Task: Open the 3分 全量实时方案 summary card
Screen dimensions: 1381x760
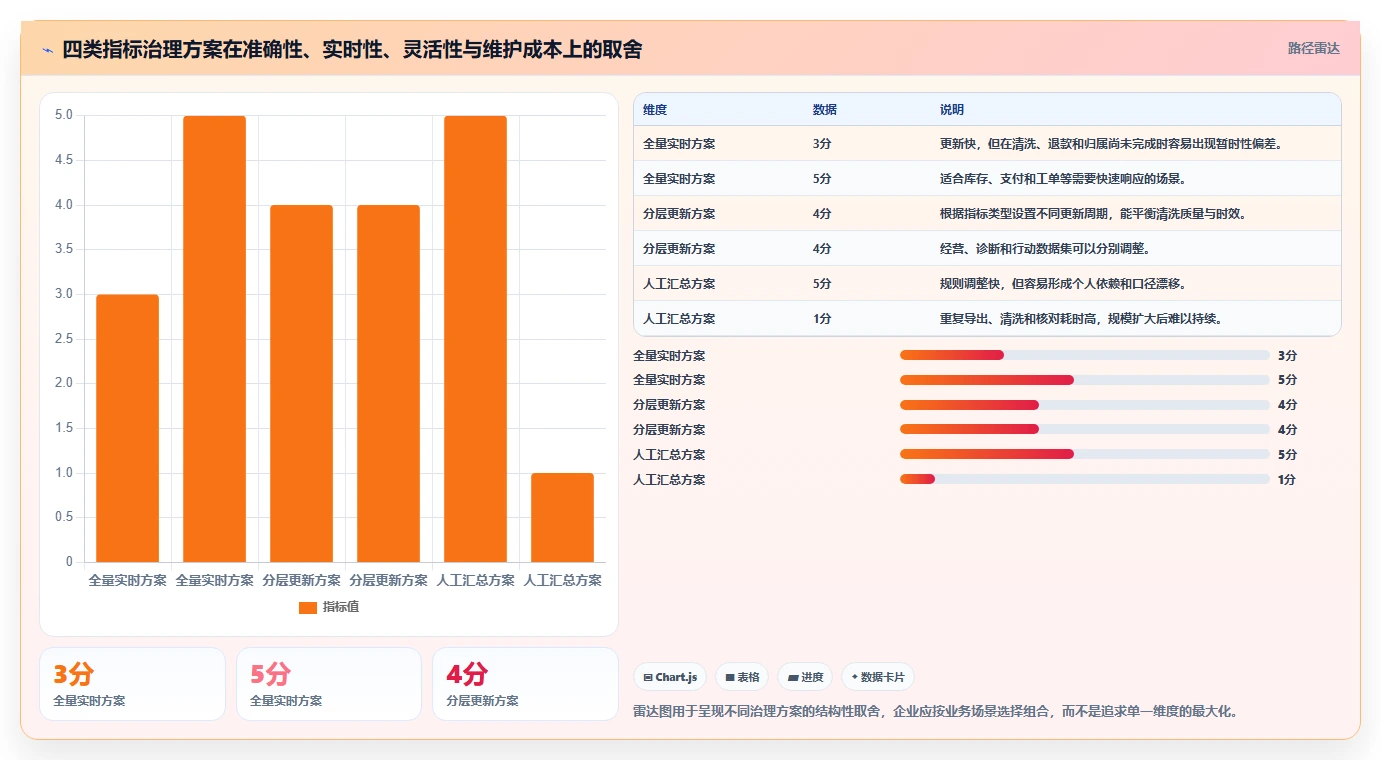Action: click(132, 684)
